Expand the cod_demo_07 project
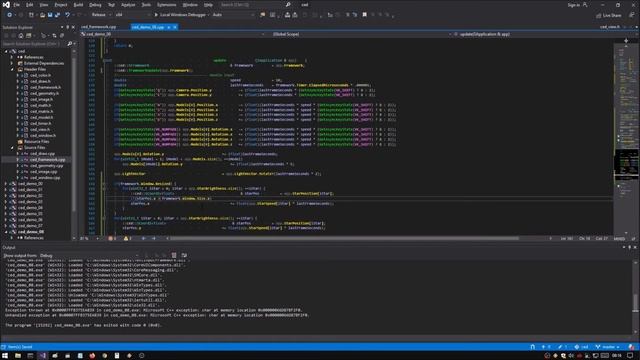640x360 pixels. click(x=6, y=226)
